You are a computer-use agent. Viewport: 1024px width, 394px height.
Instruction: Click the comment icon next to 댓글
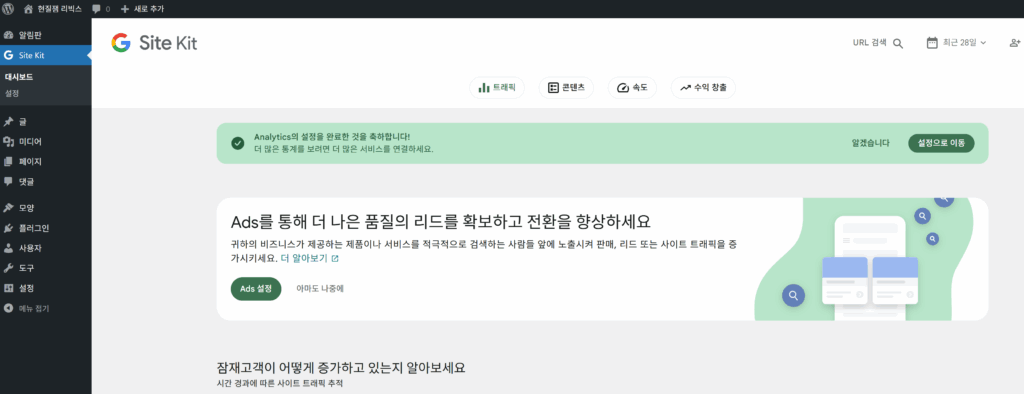(8, 182)
